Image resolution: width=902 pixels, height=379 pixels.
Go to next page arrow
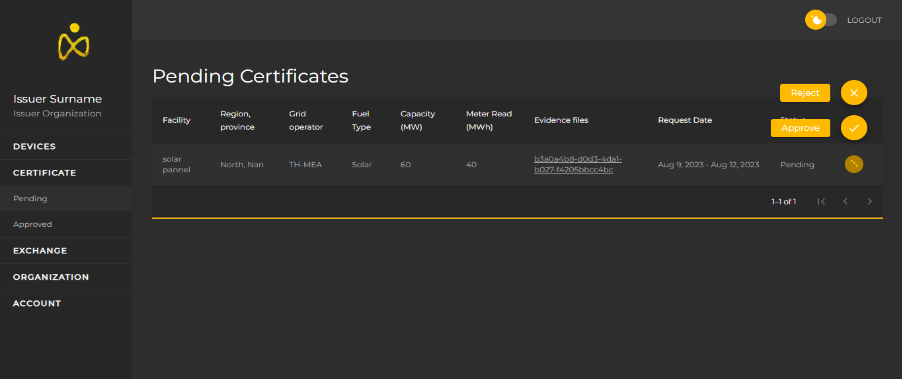point(869,201)
